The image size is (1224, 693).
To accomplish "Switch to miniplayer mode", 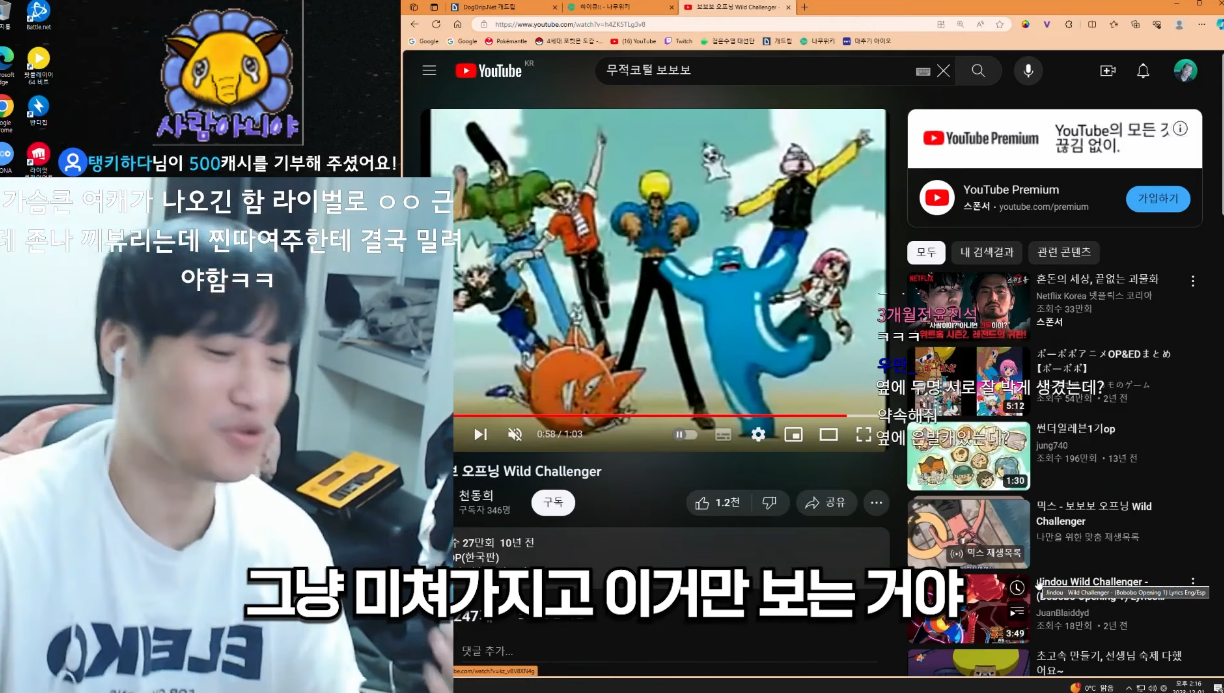I will pyautogui.click(x=793, y=434).
